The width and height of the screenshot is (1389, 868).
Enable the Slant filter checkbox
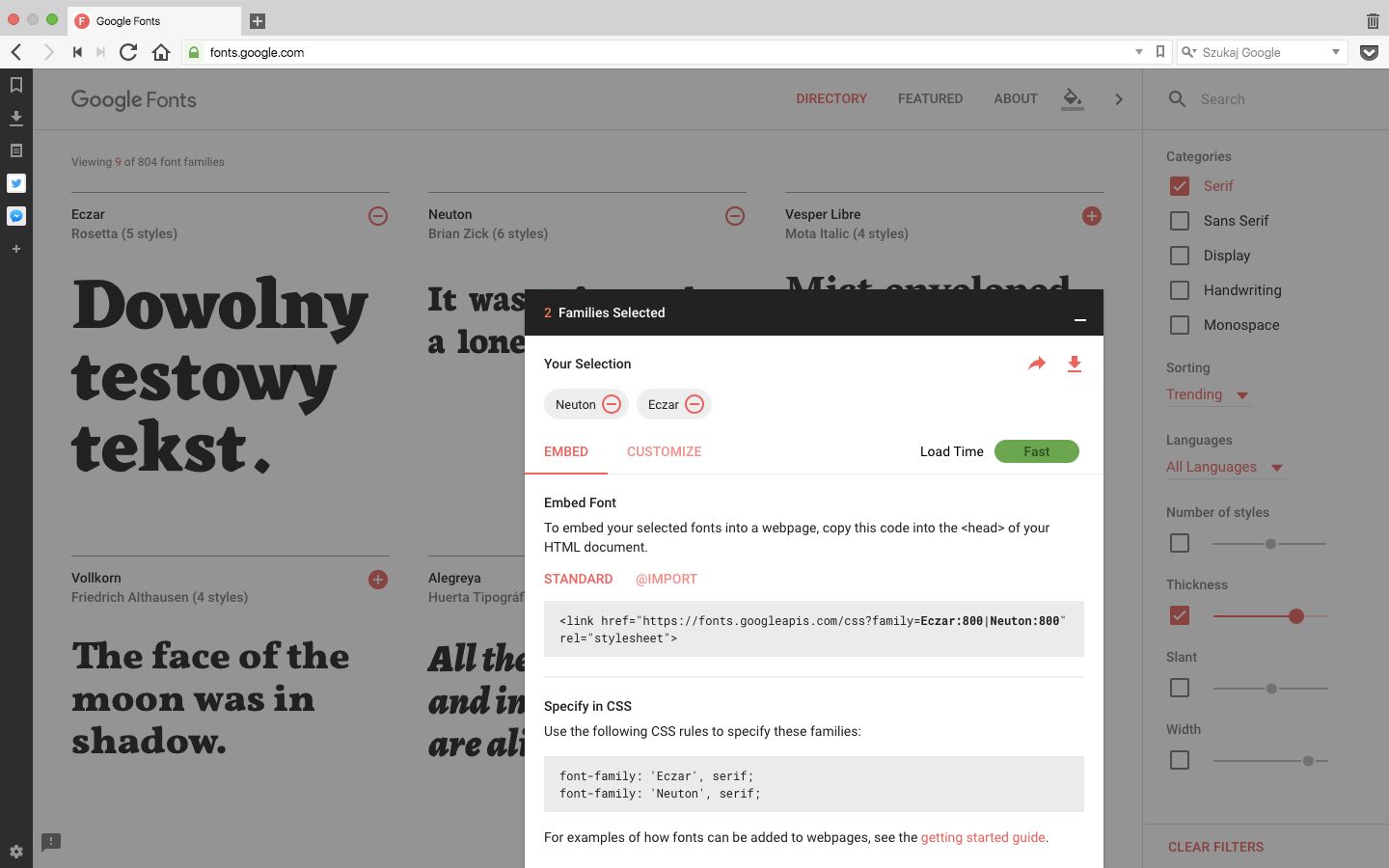(1180, 688)
